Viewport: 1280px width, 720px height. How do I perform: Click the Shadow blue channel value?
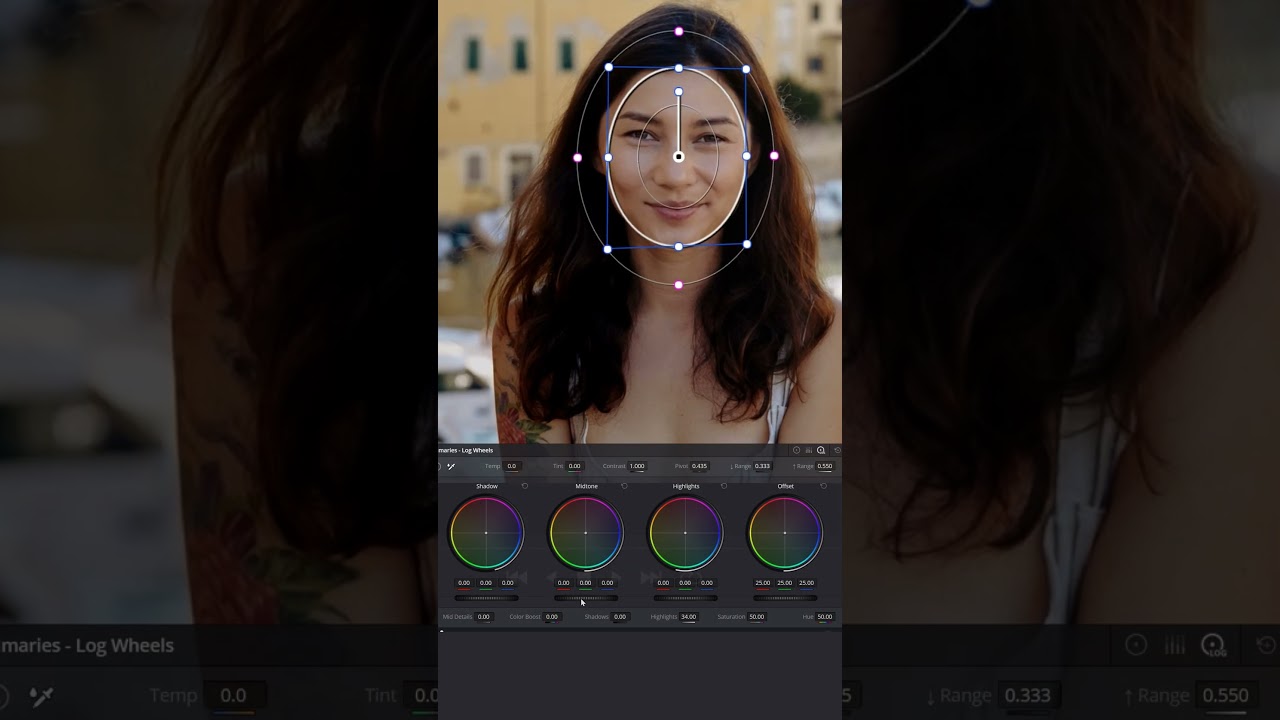click(x=508, y=583)
